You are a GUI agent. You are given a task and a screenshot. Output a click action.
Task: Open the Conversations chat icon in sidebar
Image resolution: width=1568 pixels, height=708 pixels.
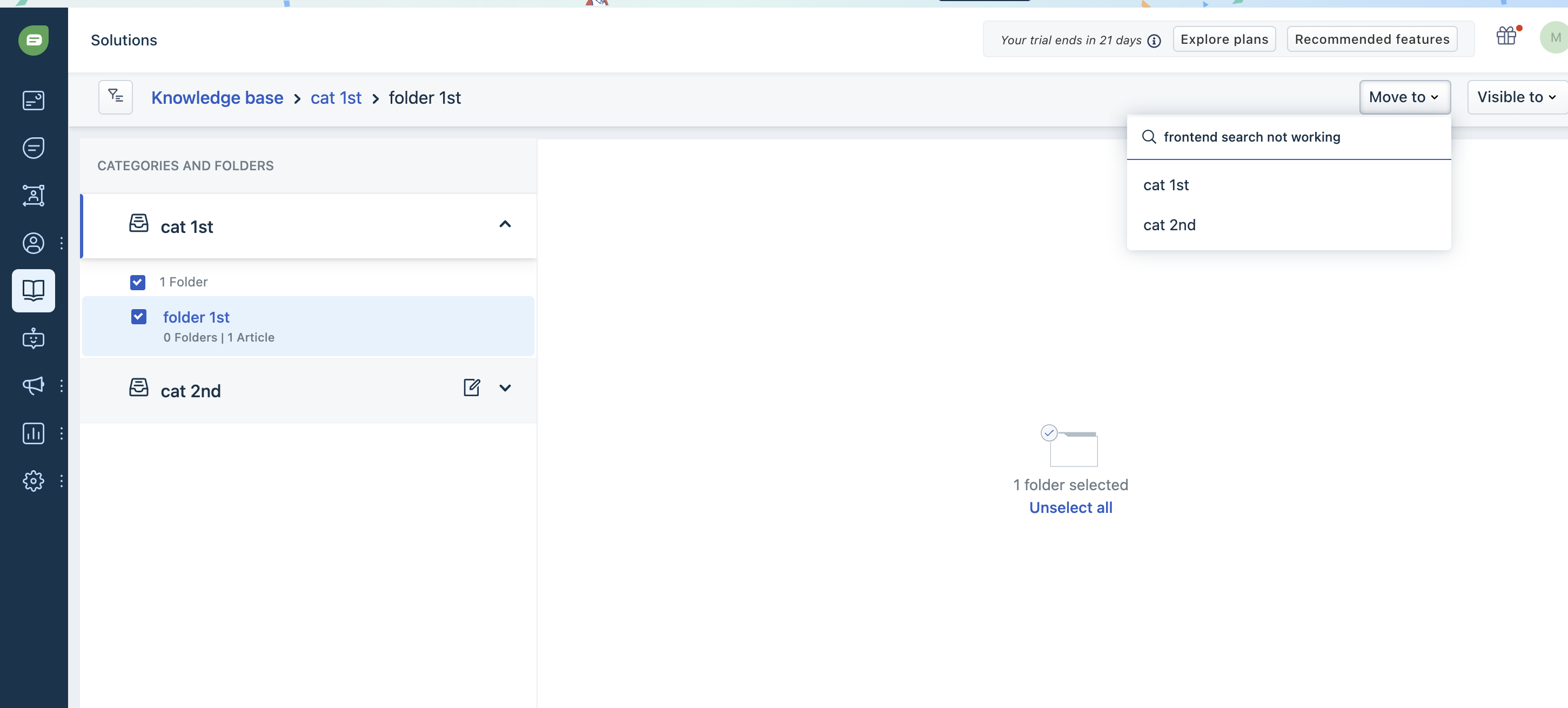(x=33, y=148)
